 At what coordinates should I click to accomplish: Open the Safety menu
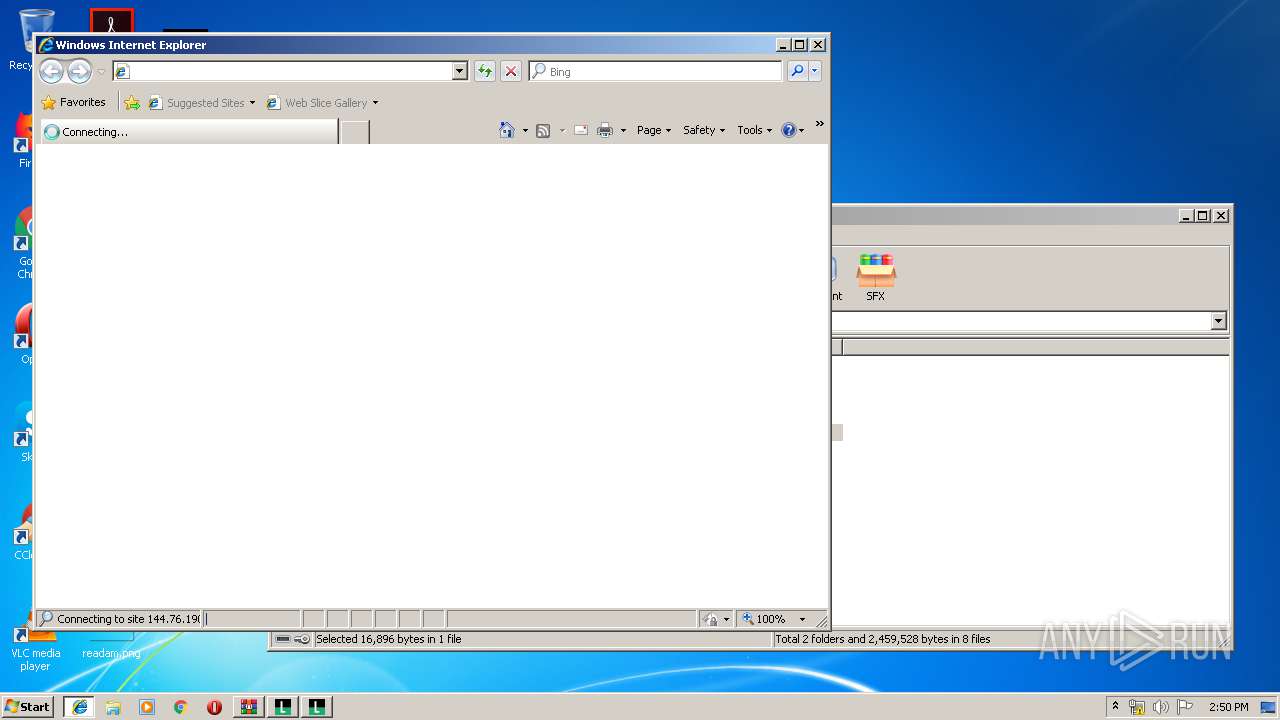[x=704, y=130]
